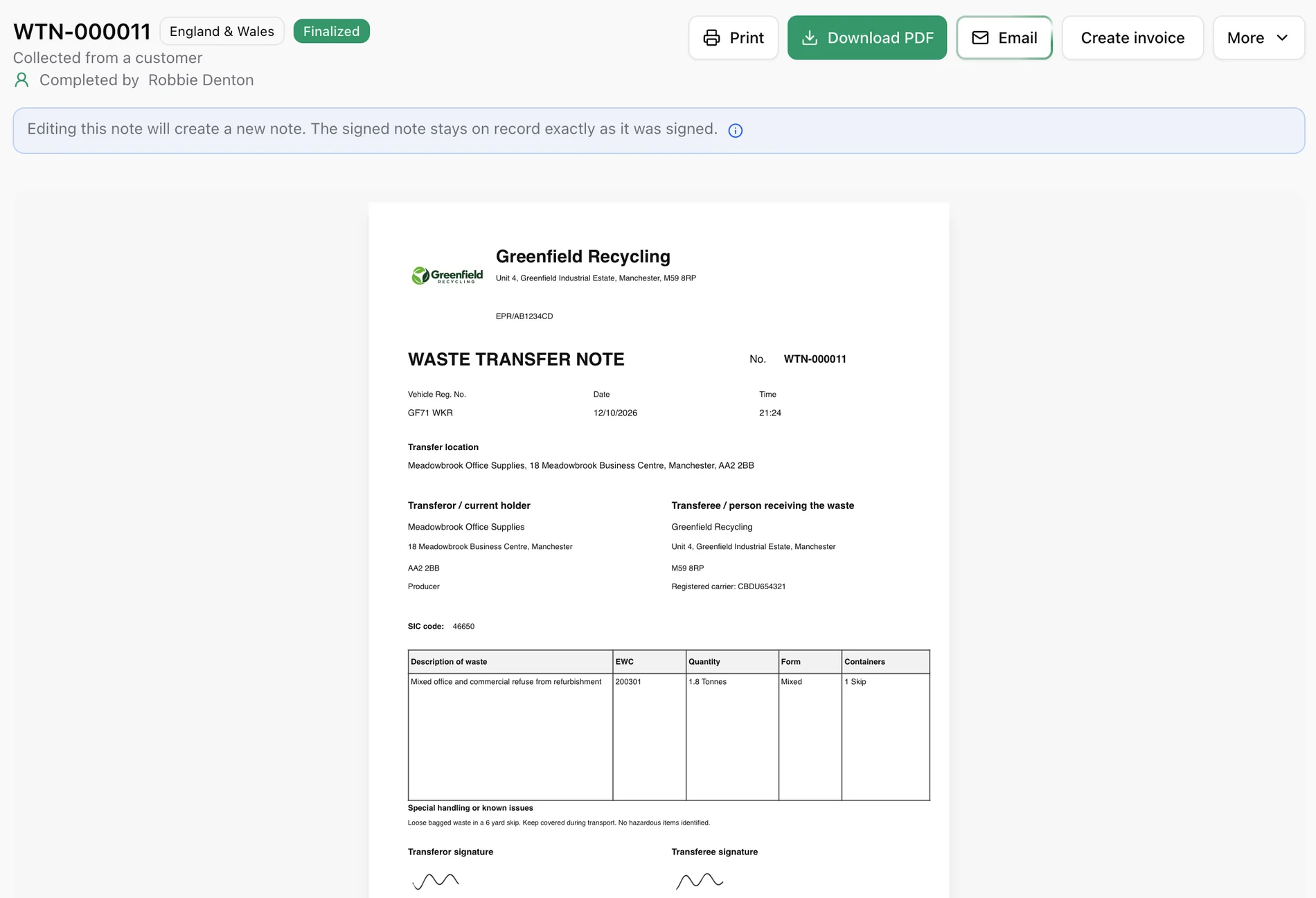Click the printer icon in the Print button
Screen dimensions: 1316x898
pyautogui.click(x=711, y=38)
